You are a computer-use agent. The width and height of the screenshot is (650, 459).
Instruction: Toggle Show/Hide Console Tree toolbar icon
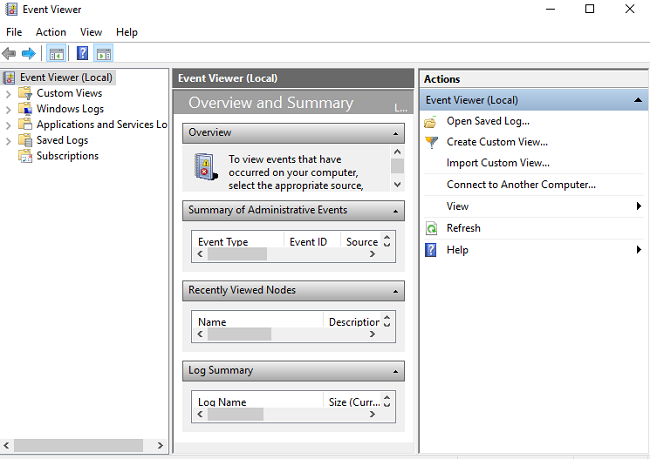pos(56,53)
